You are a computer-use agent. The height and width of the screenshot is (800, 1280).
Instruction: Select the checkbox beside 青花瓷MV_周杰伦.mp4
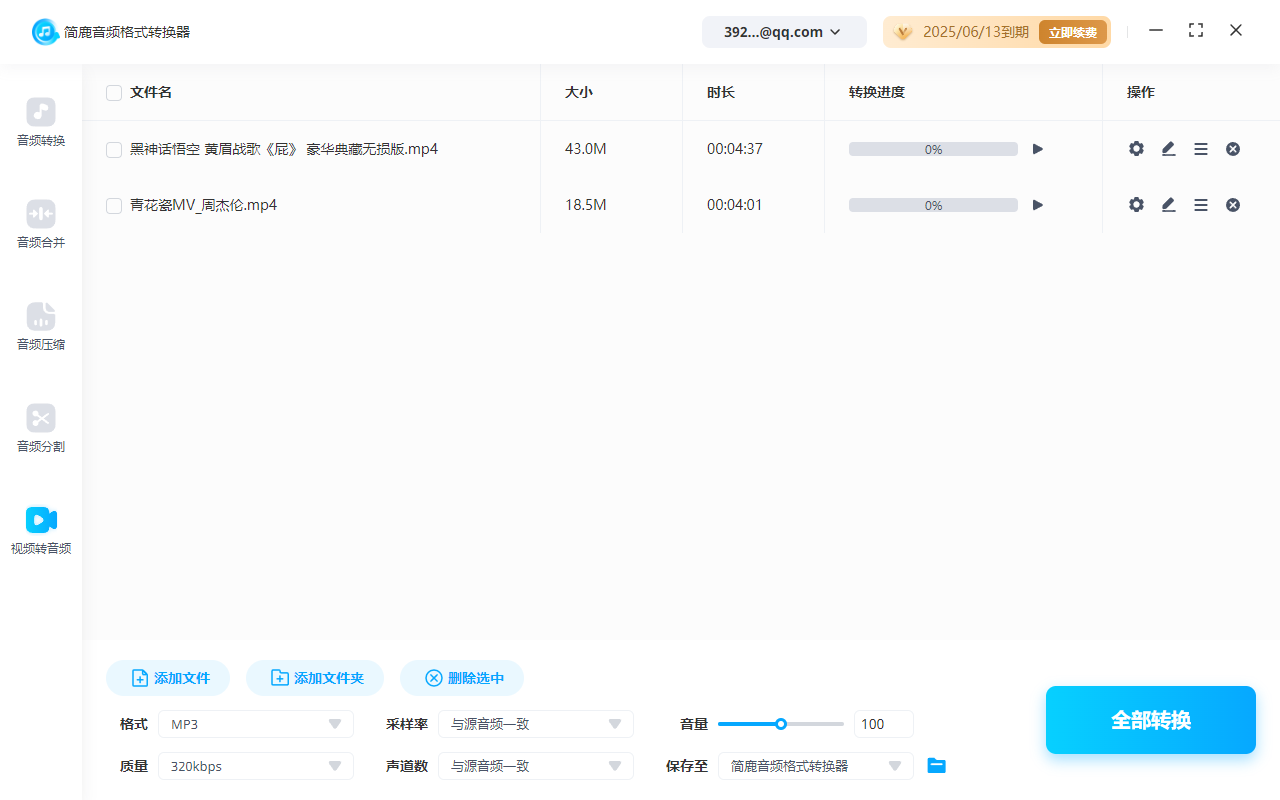pyautogui.click(x=113, y=205)
